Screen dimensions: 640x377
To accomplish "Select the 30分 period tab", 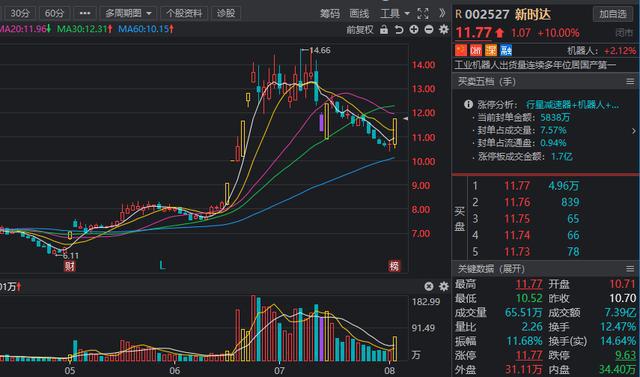I will click(20, 13).
